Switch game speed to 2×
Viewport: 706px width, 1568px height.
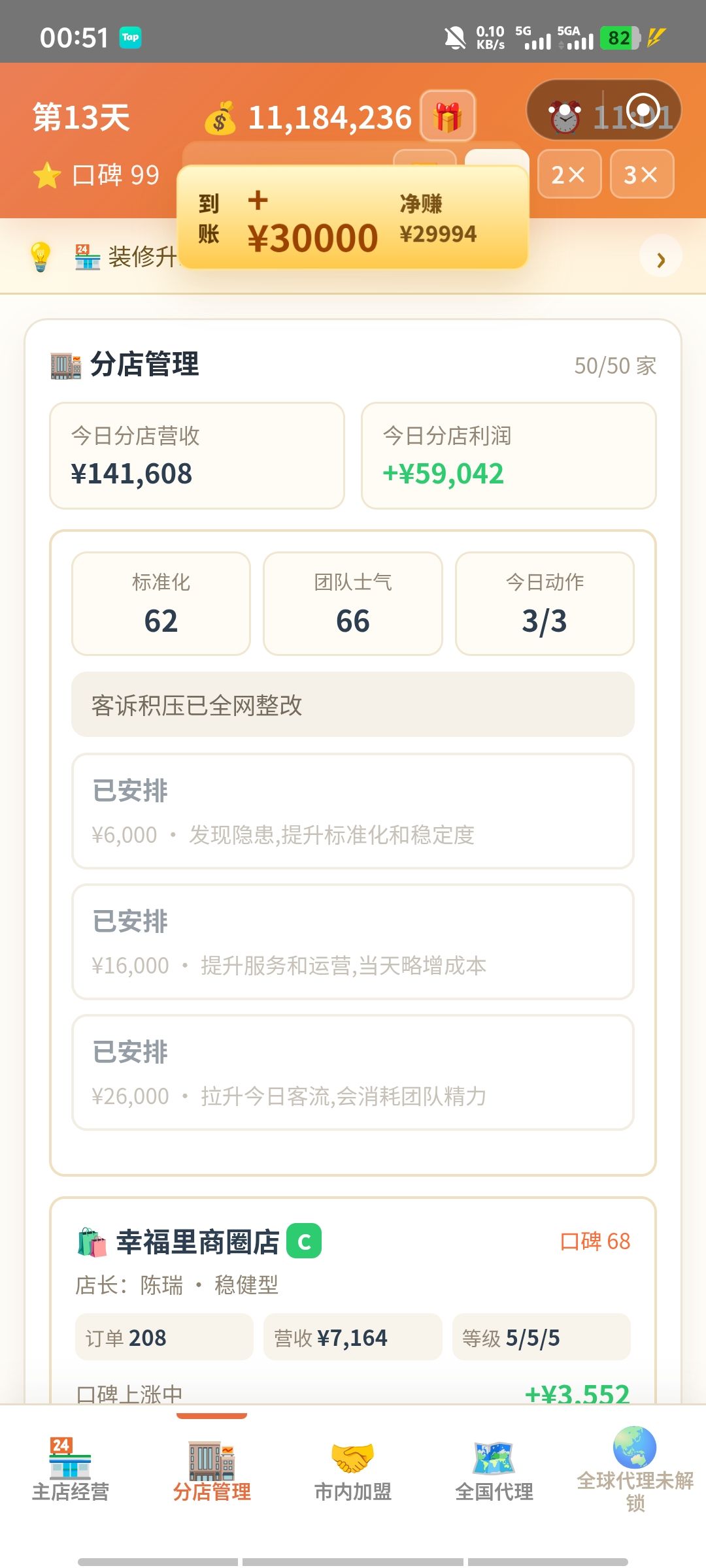tap(569, 174)
